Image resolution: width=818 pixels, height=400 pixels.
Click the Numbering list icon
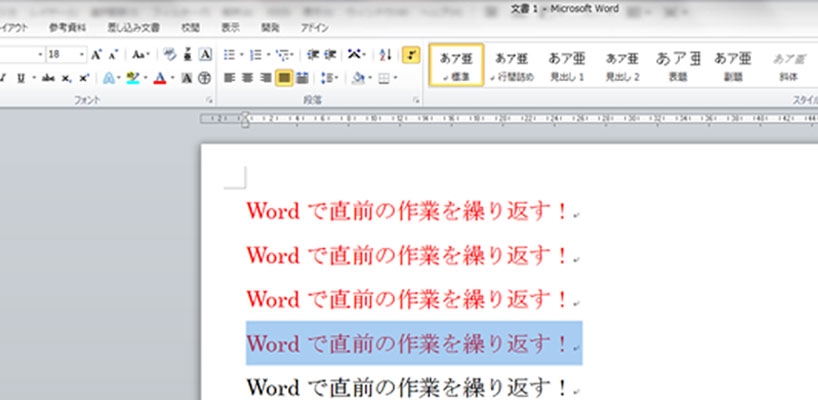[256, 54]
